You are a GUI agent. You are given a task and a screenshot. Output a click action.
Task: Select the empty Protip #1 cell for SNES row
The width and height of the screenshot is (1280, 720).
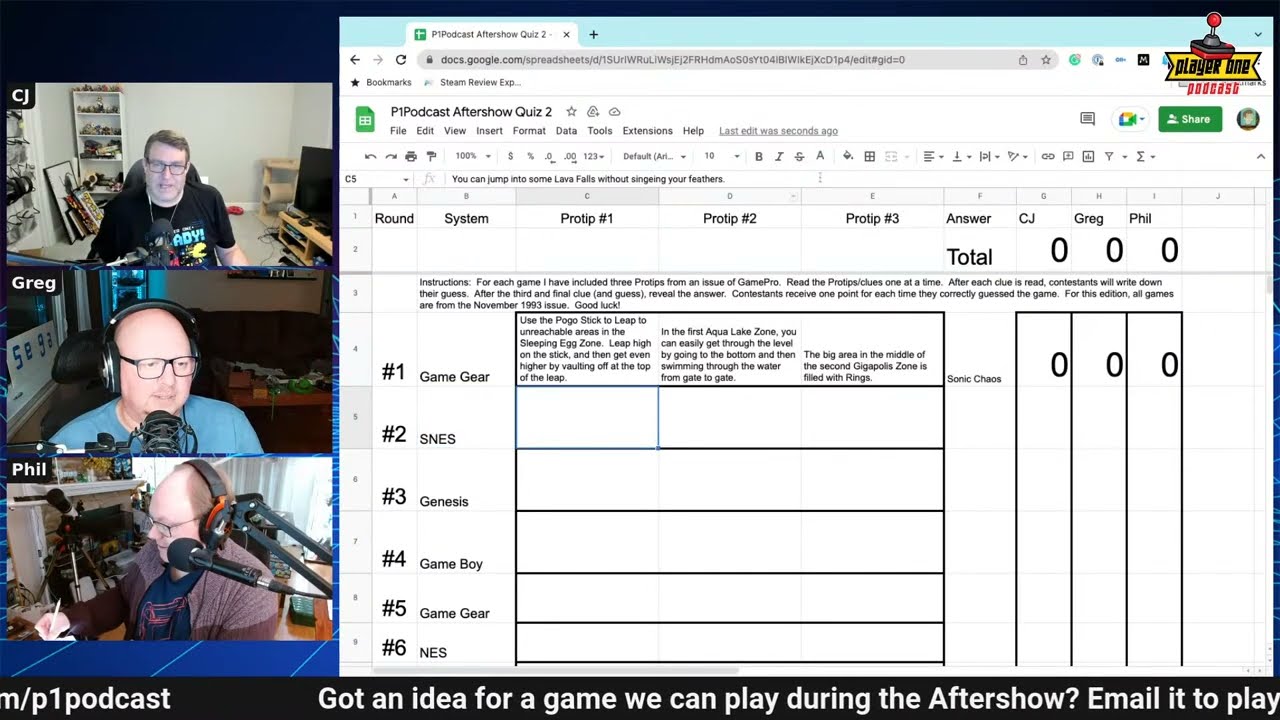tap(587, 417)
